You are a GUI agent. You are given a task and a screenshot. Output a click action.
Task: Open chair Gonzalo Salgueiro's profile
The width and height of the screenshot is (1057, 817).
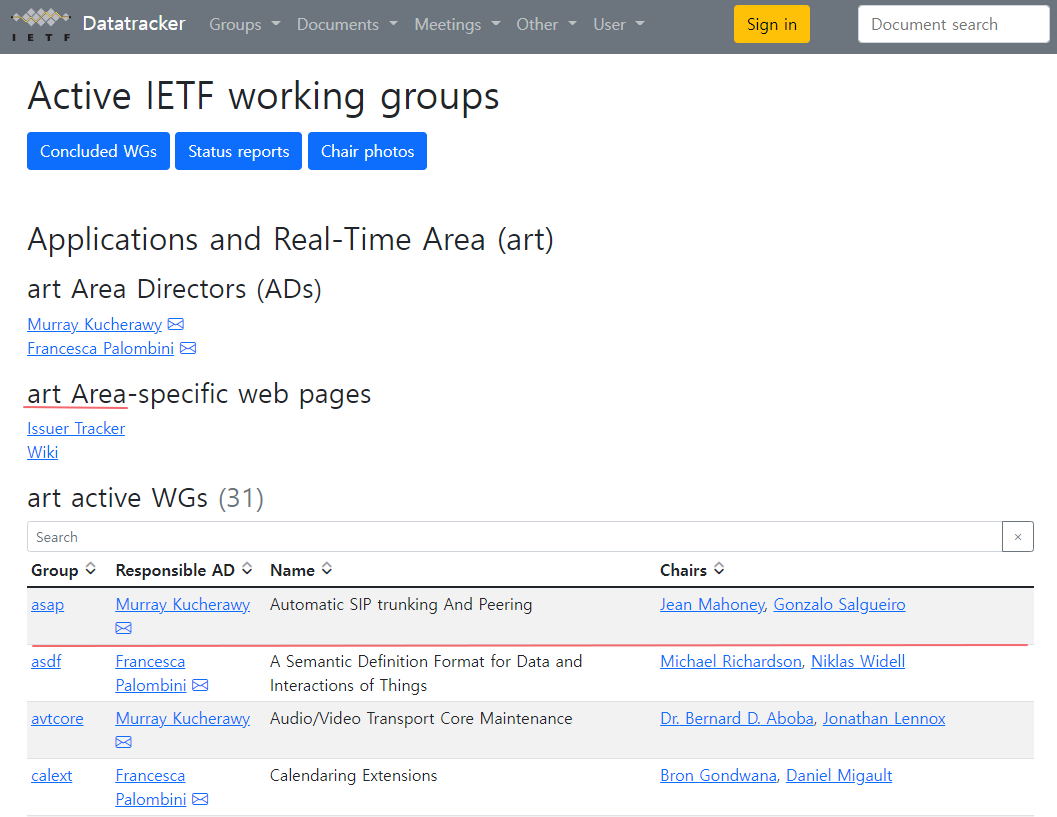pyautogui.click(x=839, y=605)
